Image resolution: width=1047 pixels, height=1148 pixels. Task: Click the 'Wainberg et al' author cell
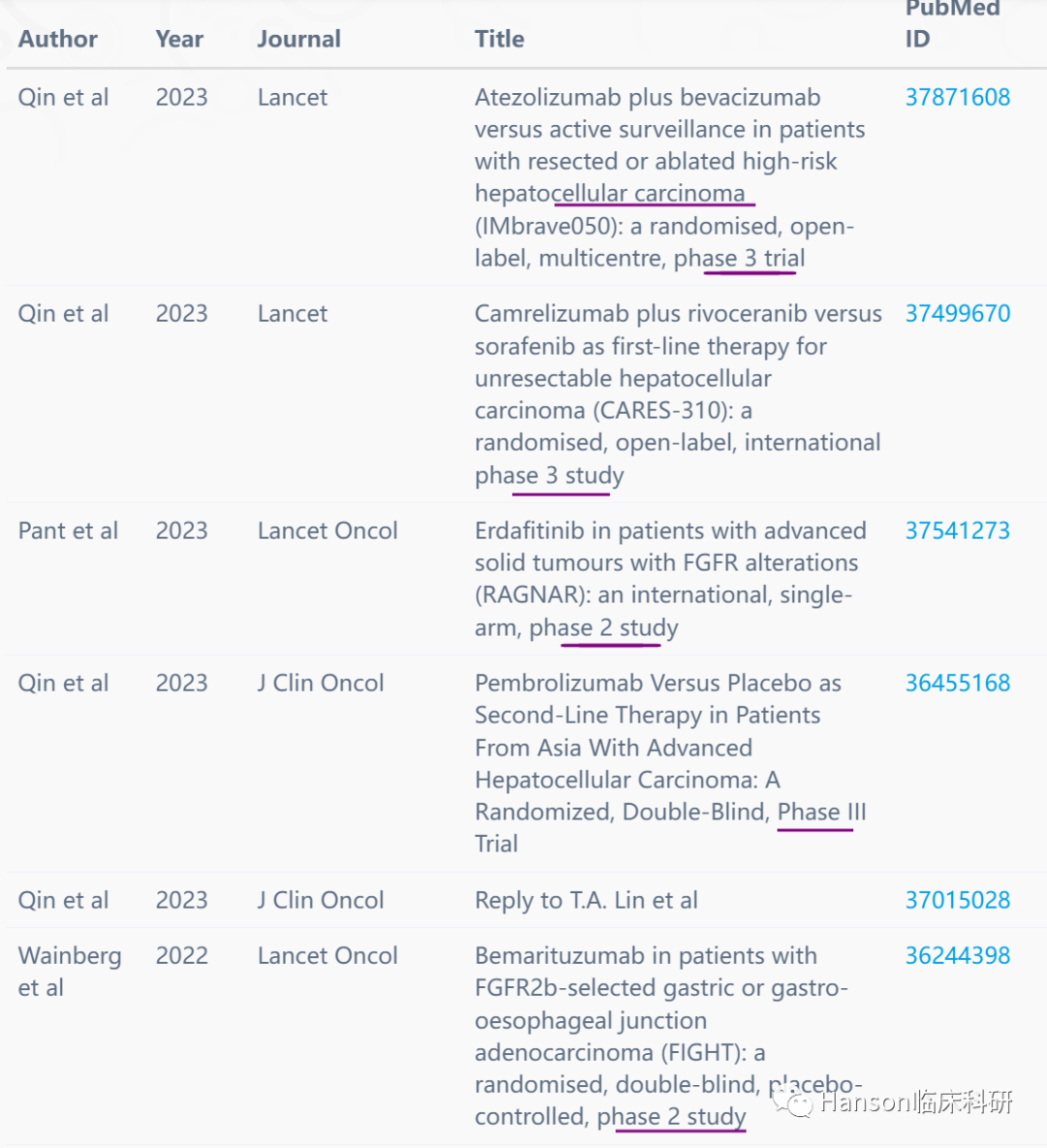(70, 972)
